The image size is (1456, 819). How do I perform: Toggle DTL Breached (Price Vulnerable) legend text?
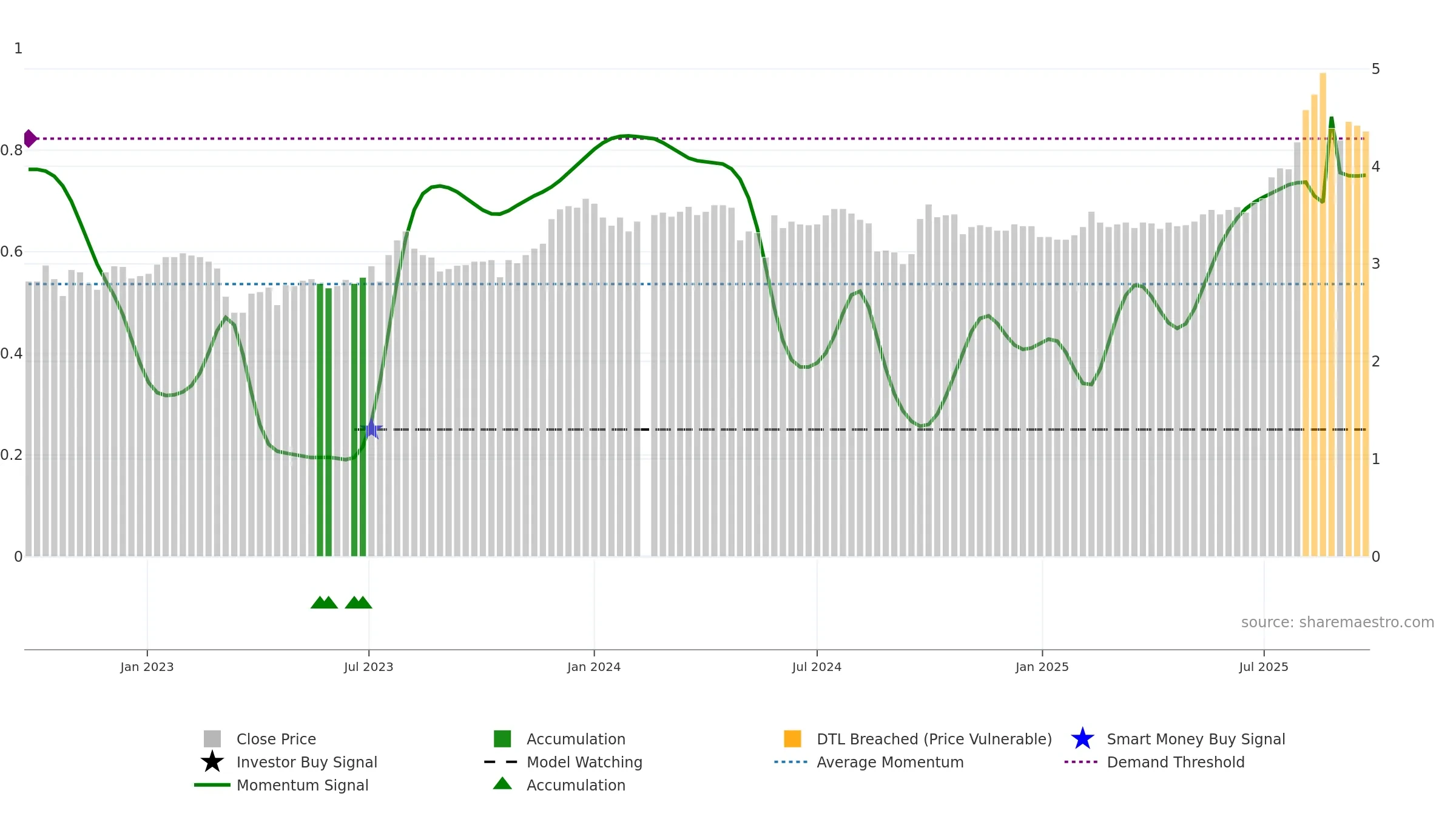(934, 739)
